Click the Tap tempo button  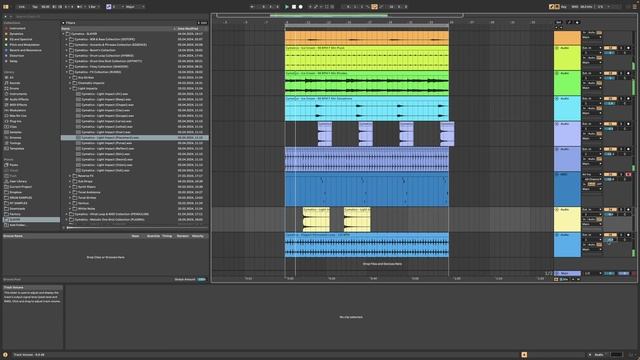(35, 7)
